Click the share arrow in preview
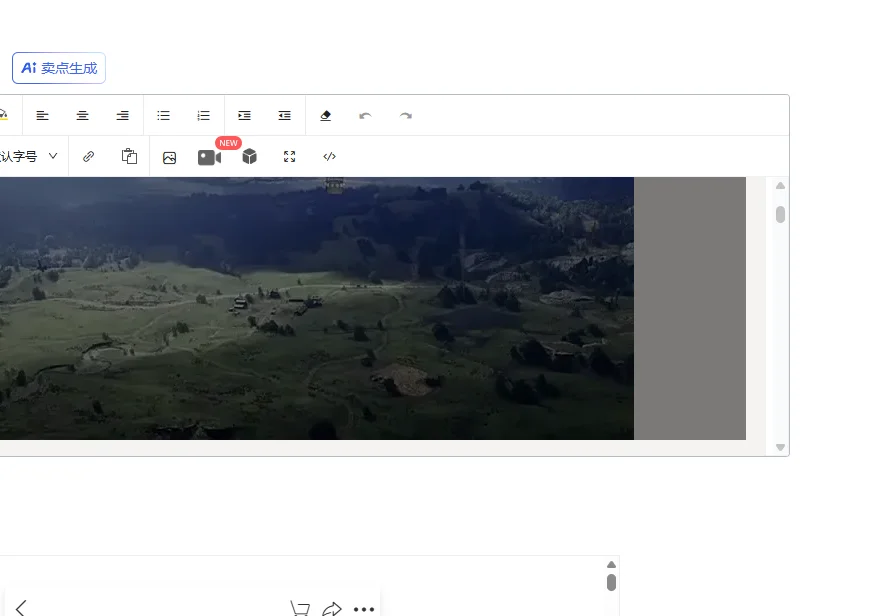872x616 pixels. (x=332, y=609)
